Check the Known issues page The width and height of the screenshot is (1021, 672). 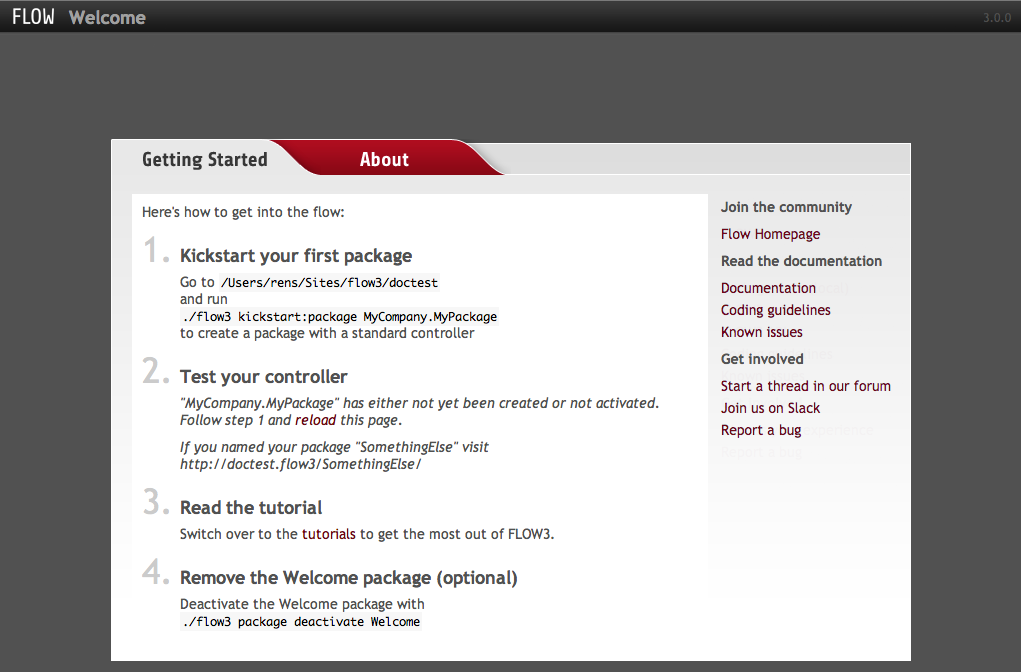pyautogui.click(x=761, y=332)
